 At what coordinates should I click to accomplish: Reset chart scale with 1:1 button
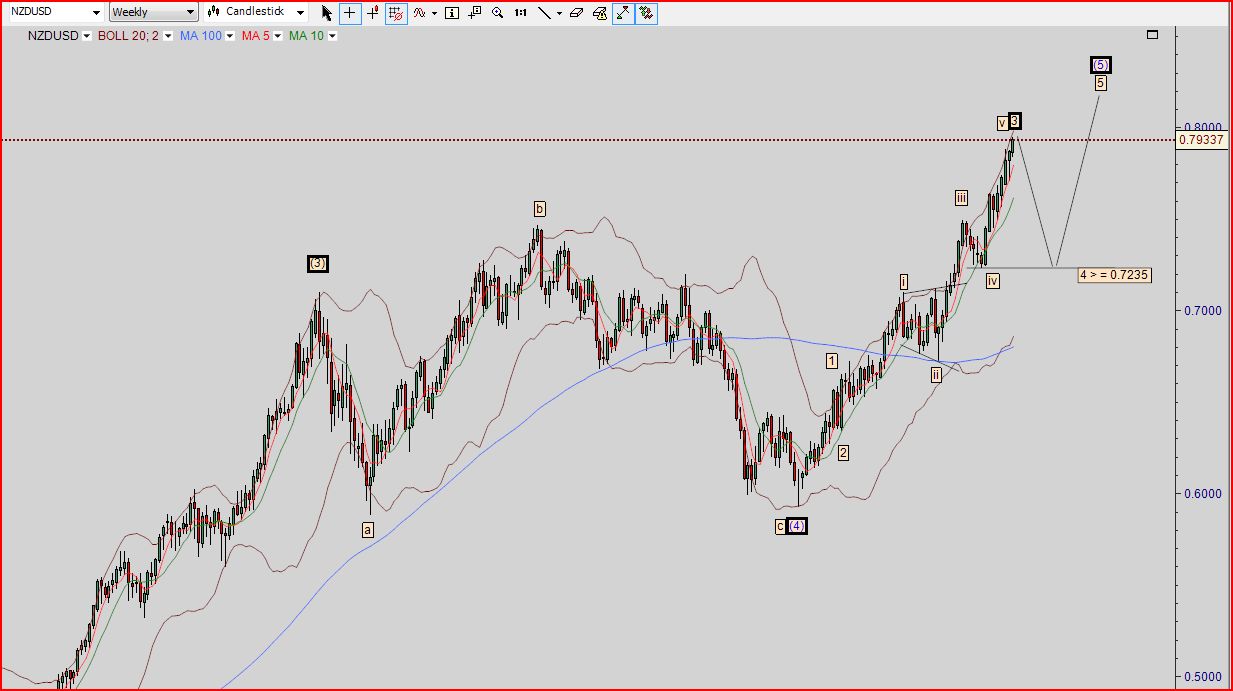[521, 13]
